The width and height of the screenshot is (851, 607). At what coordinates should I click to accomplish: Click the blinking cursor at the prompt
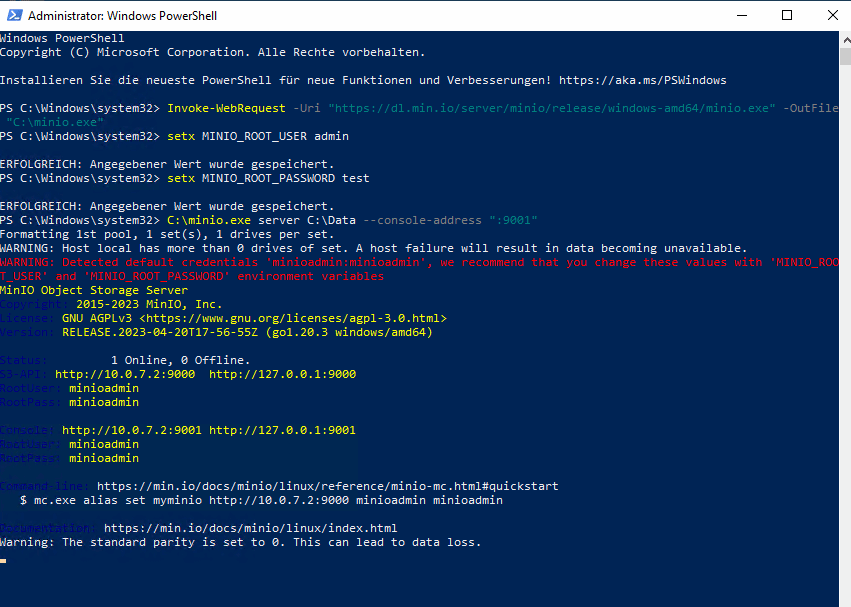[4, 561]
